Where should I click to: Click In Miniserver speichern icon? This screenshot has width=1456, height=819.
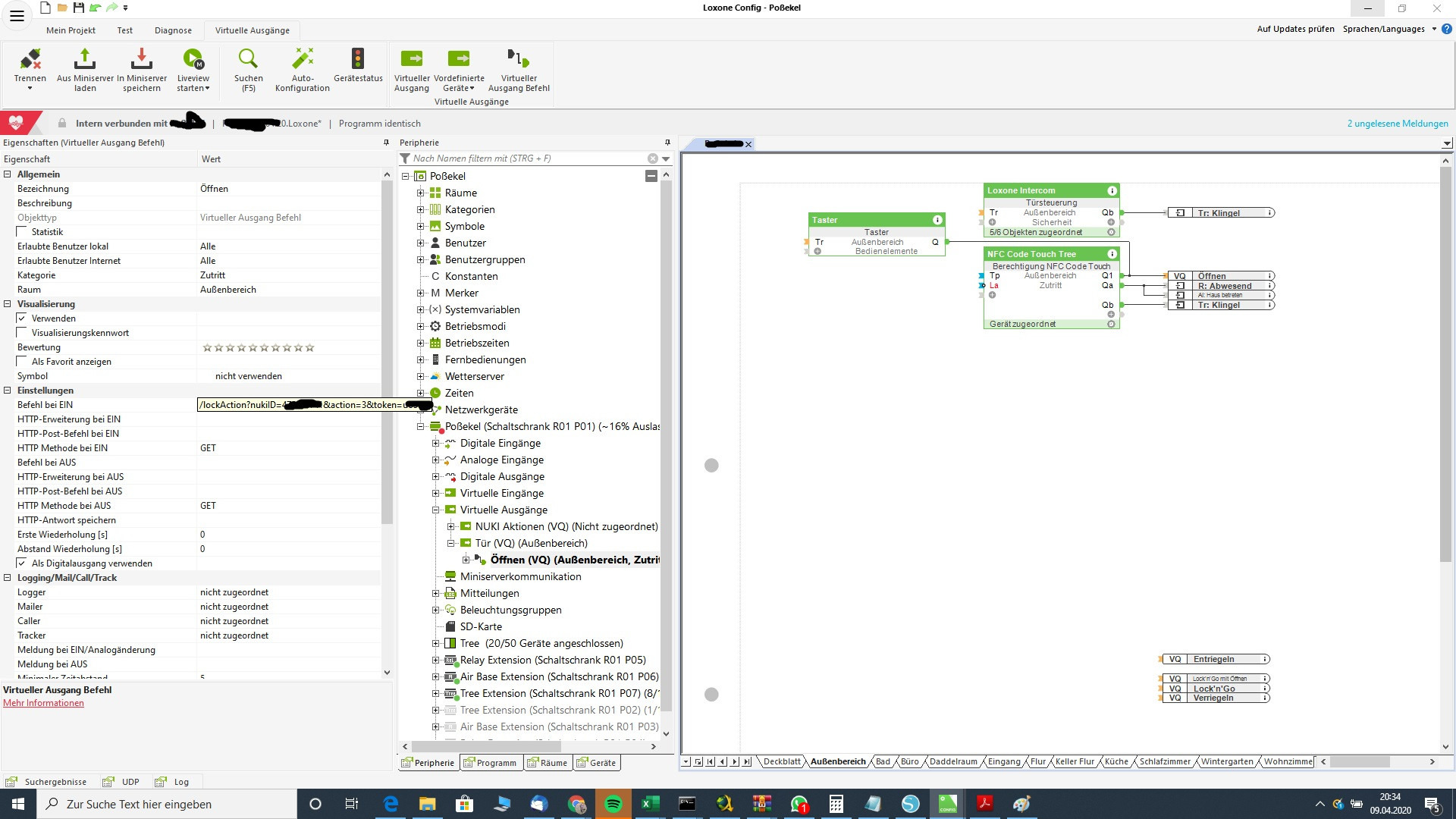142,60
